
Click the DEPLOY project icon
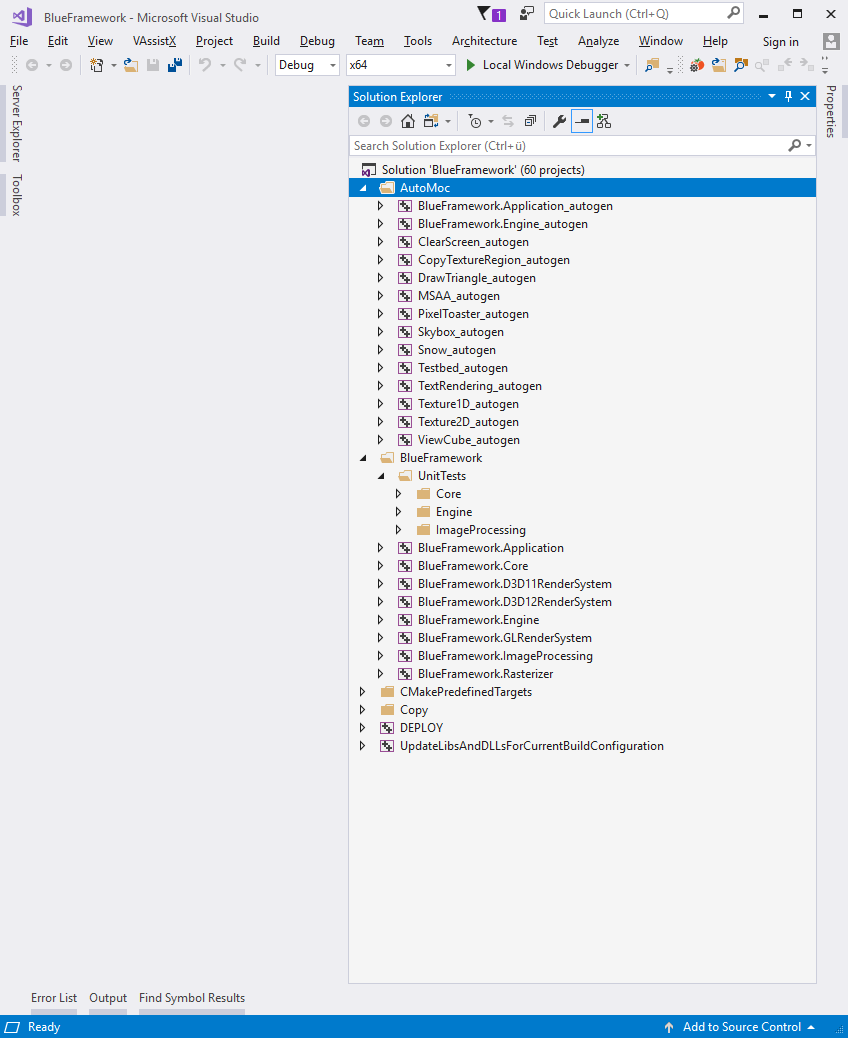(387, 728)
